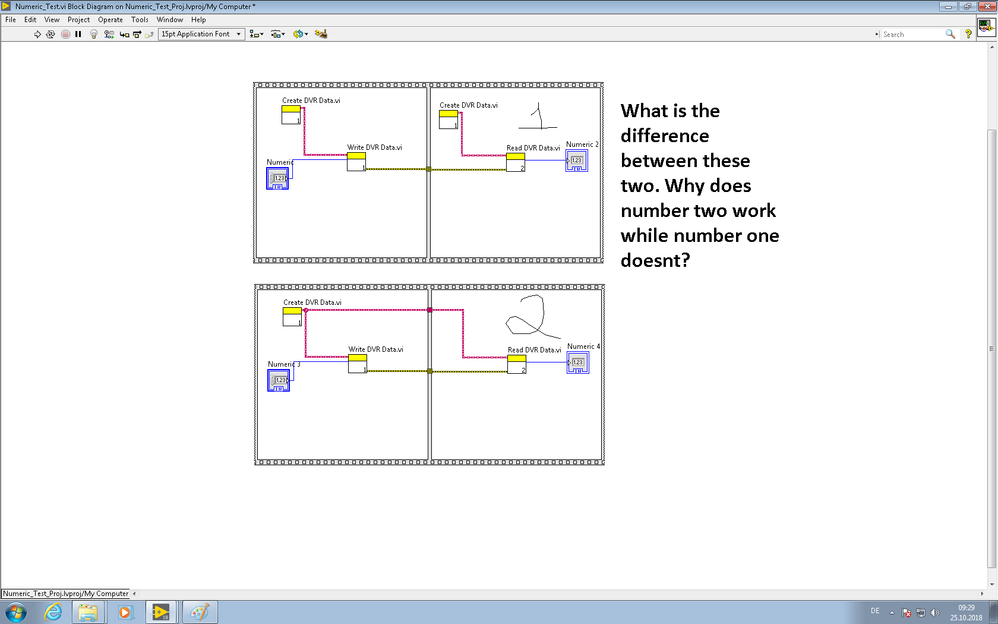Image resolution: width=998 pixels, height=624 pixels.
Task: Click Step Over button
Action: tap(136, 34)
